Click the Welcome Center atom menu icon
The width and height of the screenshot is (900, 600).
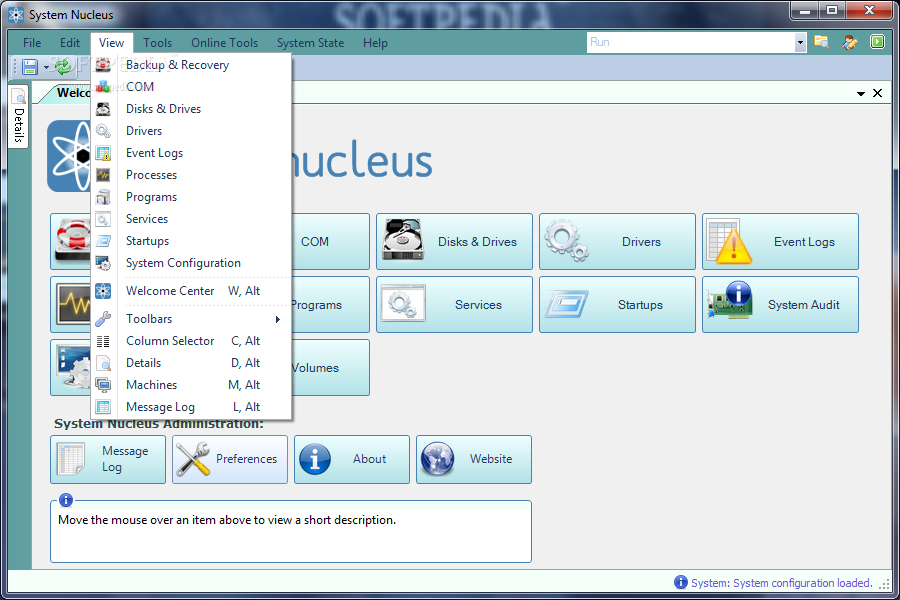point(103,291)
